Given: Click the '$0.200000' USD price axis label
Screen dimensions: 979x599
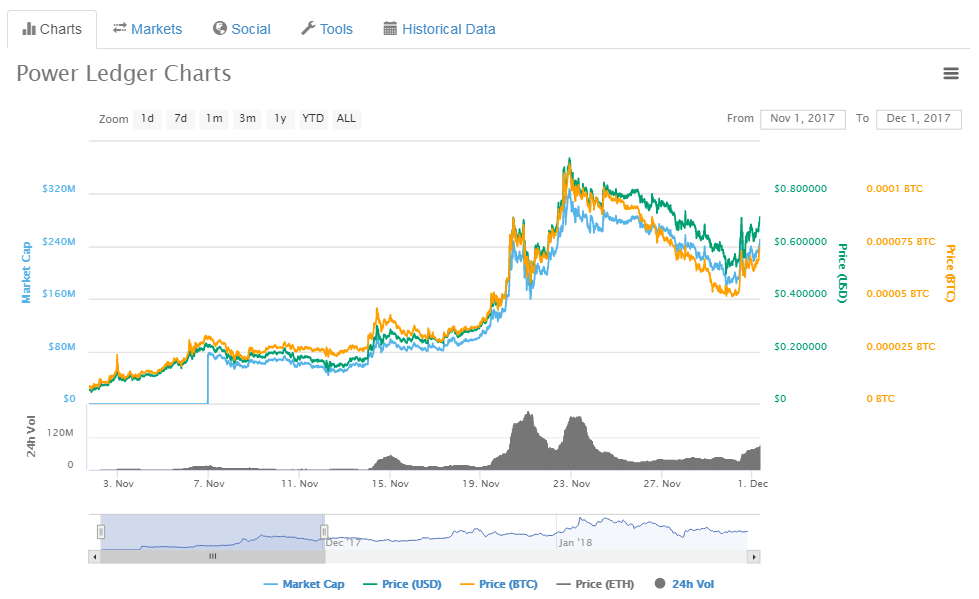Looking at the screenshot, I should (800, 347).
